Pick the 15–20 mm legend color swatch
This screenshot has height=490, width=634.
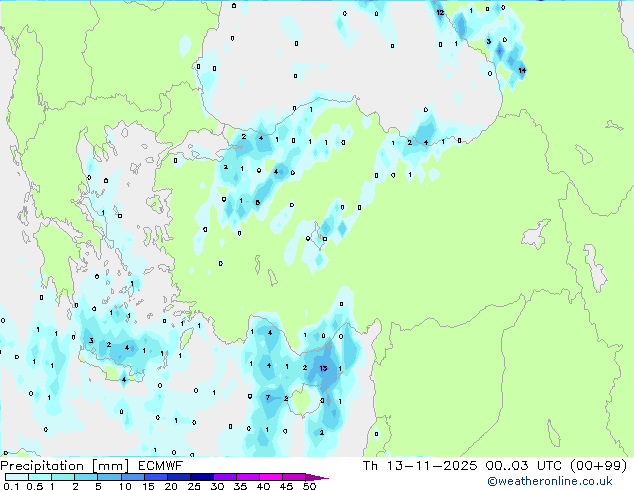tap(156, 477)
